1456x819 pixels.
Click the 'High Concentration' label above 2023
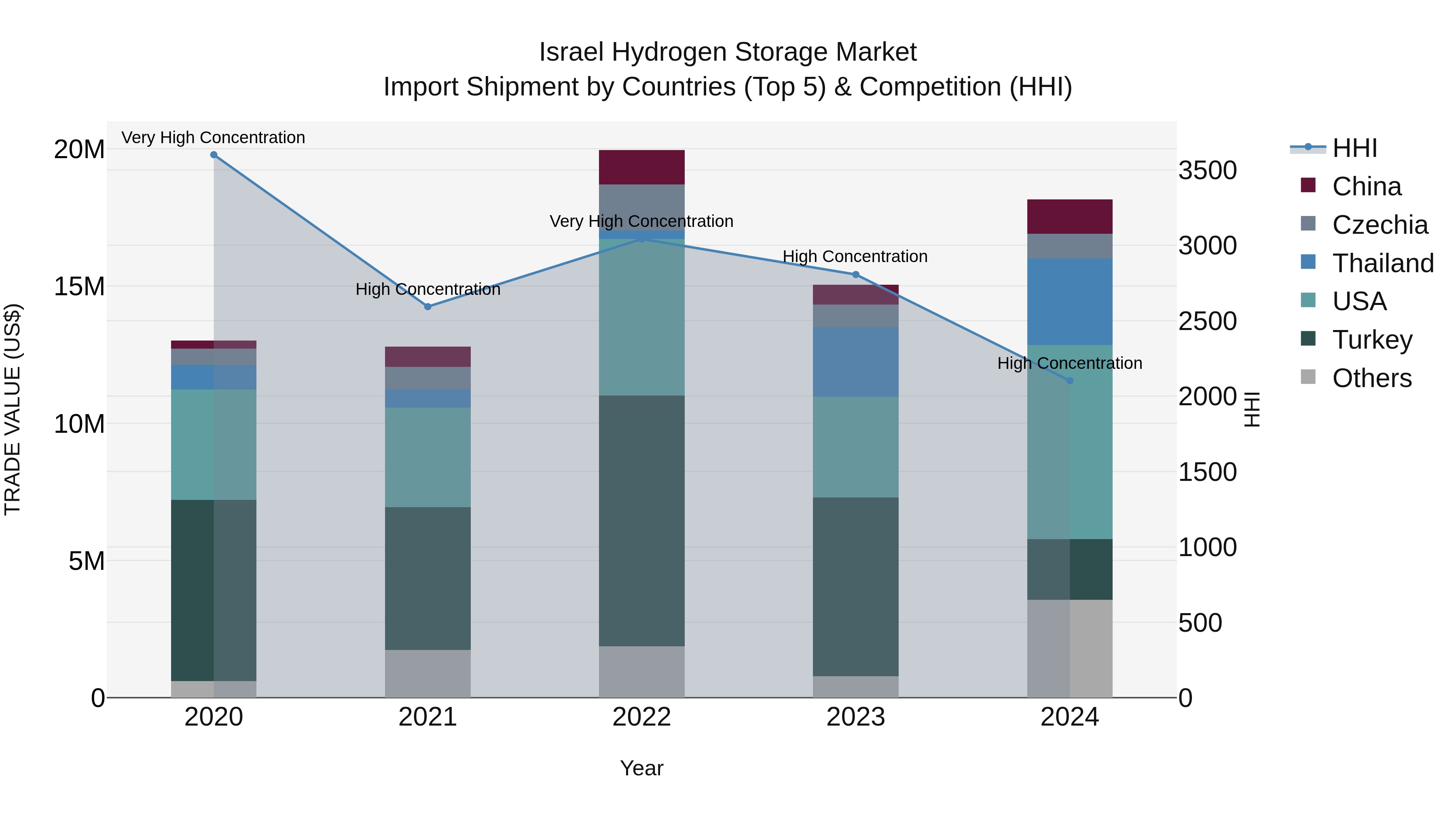tap(855, 256)
